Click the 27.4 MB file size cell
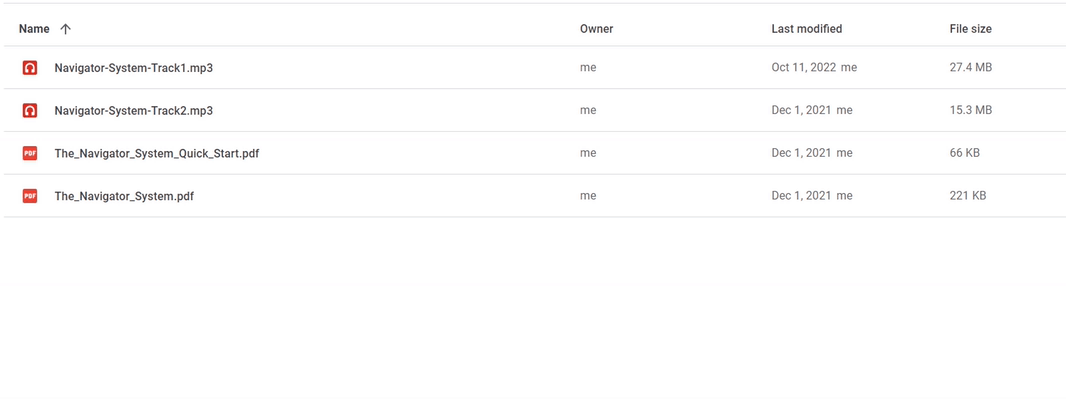The height and width of the screenshot is (399, 1066). (x=971, y=67)
